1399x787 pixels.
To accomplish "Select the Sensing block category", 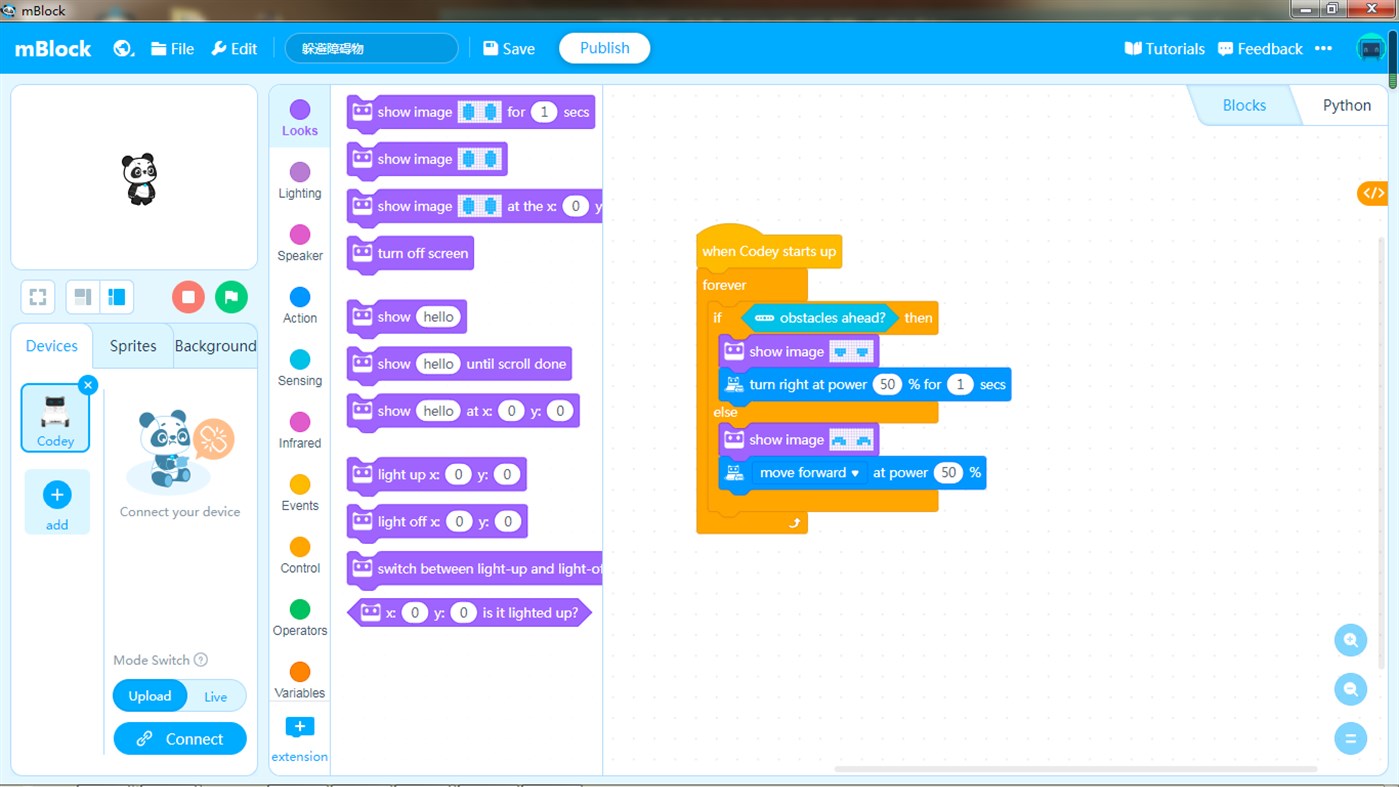I will pos(300,368).
